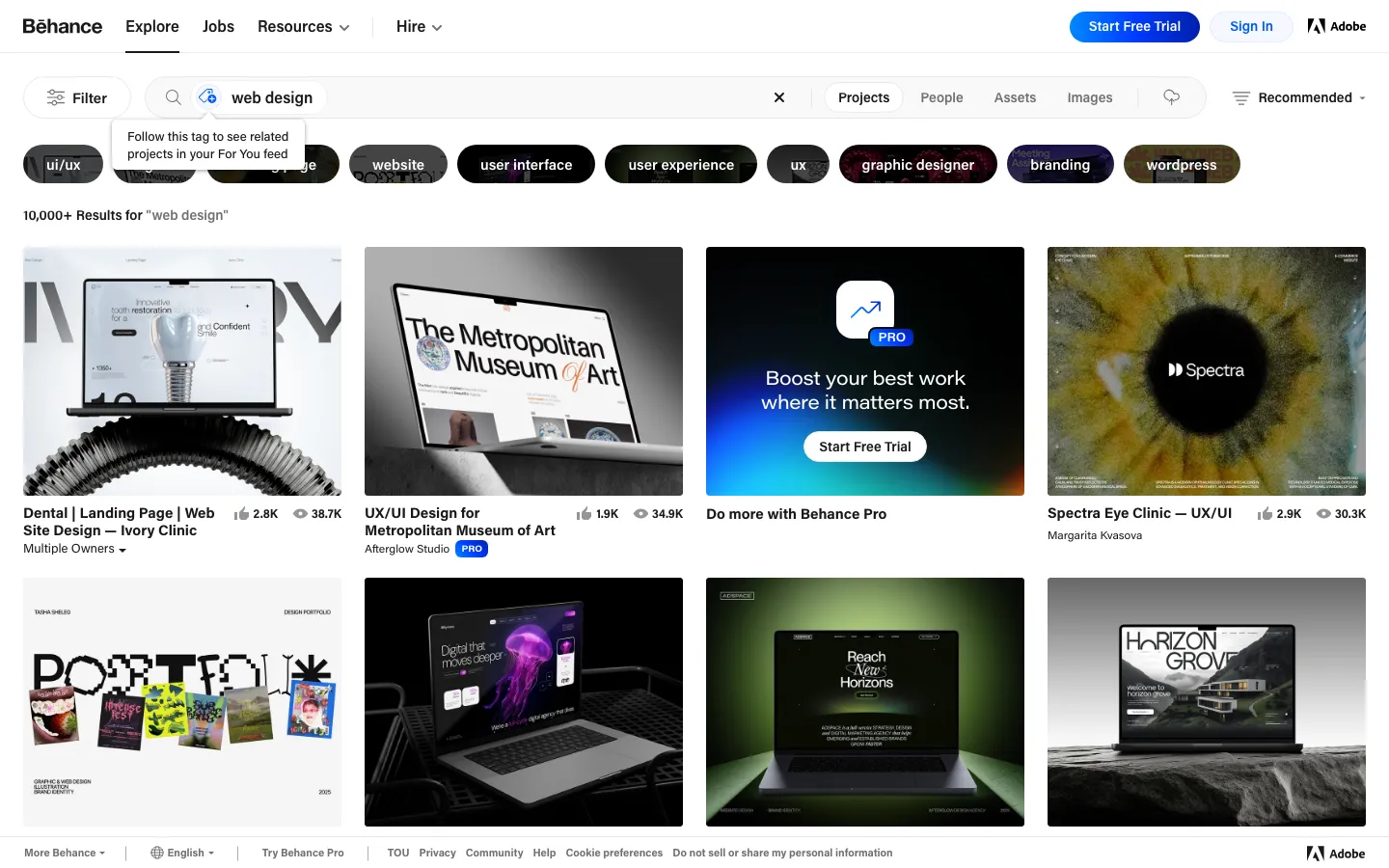1389x868 pixels.
Task: Open Metropolitan Museum of Art project thumbnail
Action: tap(524, 371)
